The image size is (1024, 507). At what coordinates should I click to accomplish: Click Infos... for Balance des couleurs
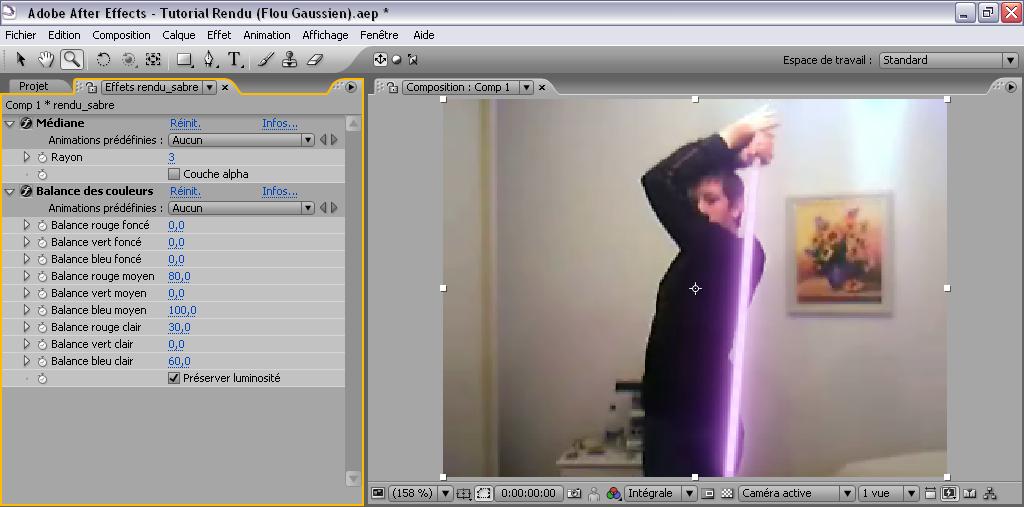point(280,191)
